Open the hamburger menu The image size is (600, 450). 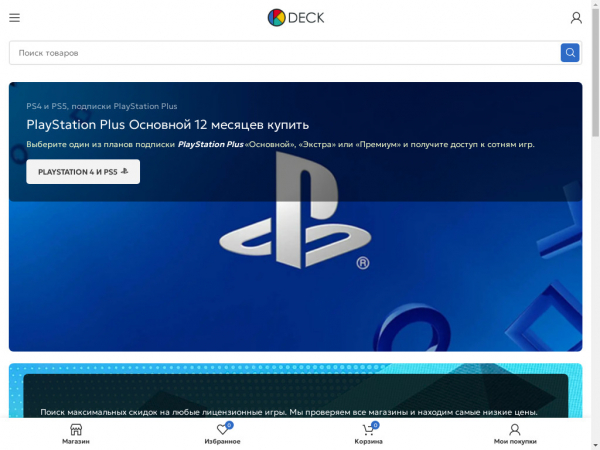(14, 17)
